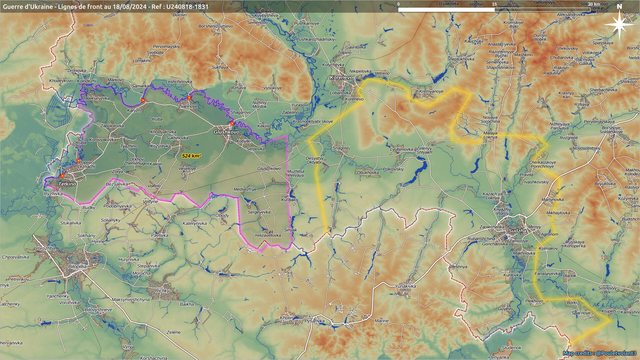The image size is (640, 360).
Task: Select the southwesternmost red marker near Tetkino
Action: (x=62, y=176)
